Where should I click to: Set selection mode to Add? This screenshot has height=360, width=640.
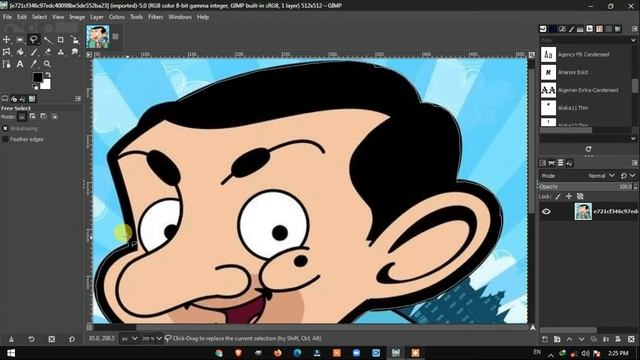33,117
